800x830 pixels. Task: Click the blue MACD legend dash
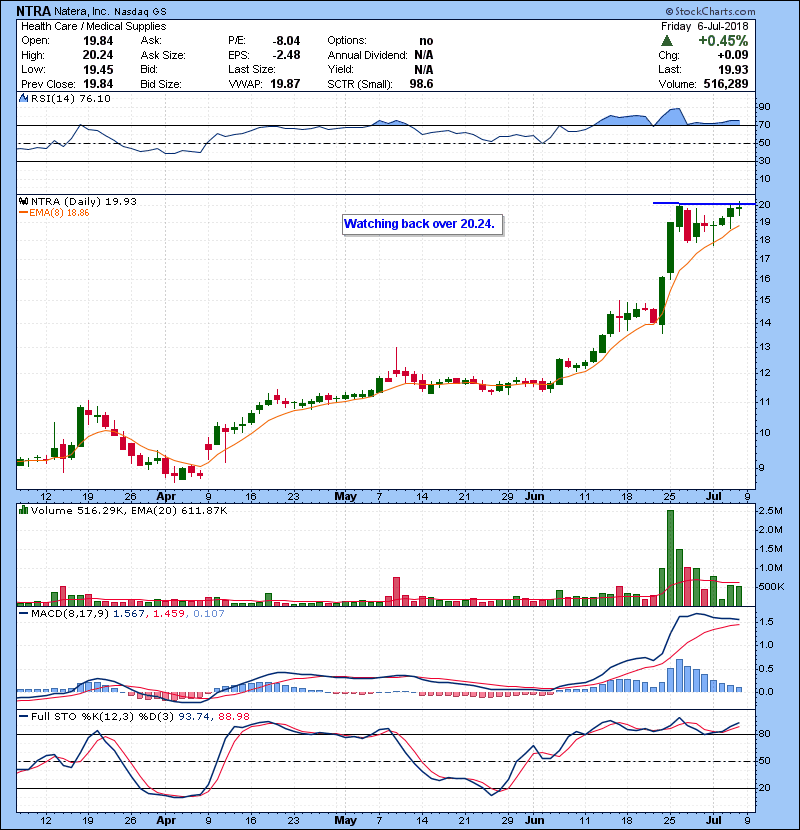pyautogui.click(x=23, y=614)
